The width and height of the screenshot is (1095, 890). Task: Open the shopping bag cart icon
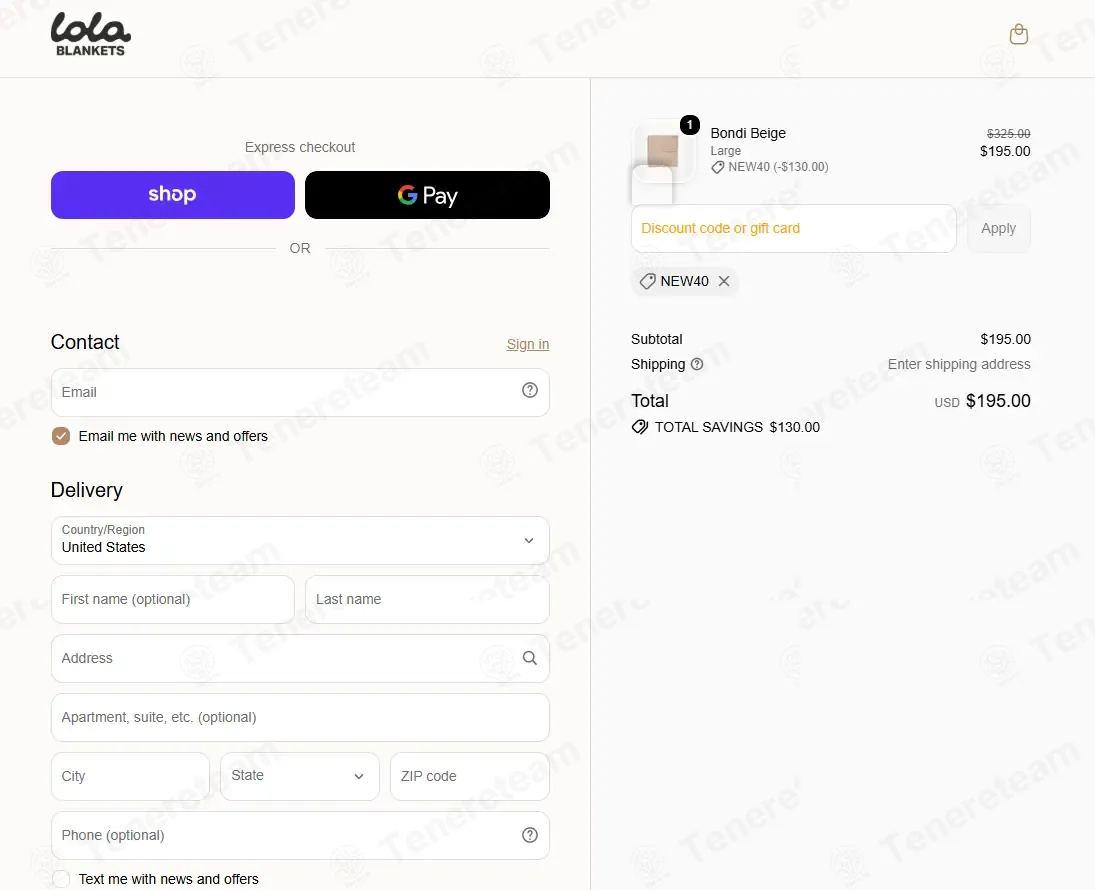click(1019, 34)
